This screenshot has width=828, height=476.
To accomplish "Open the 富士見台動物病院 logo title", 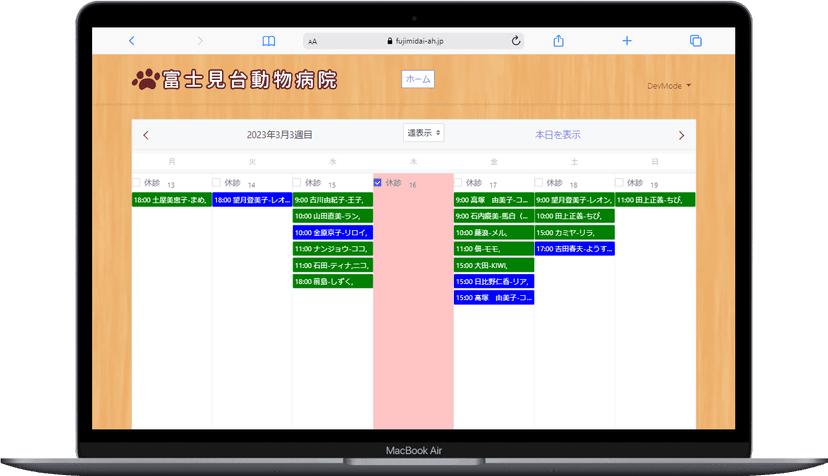I will tap(234, 80).
